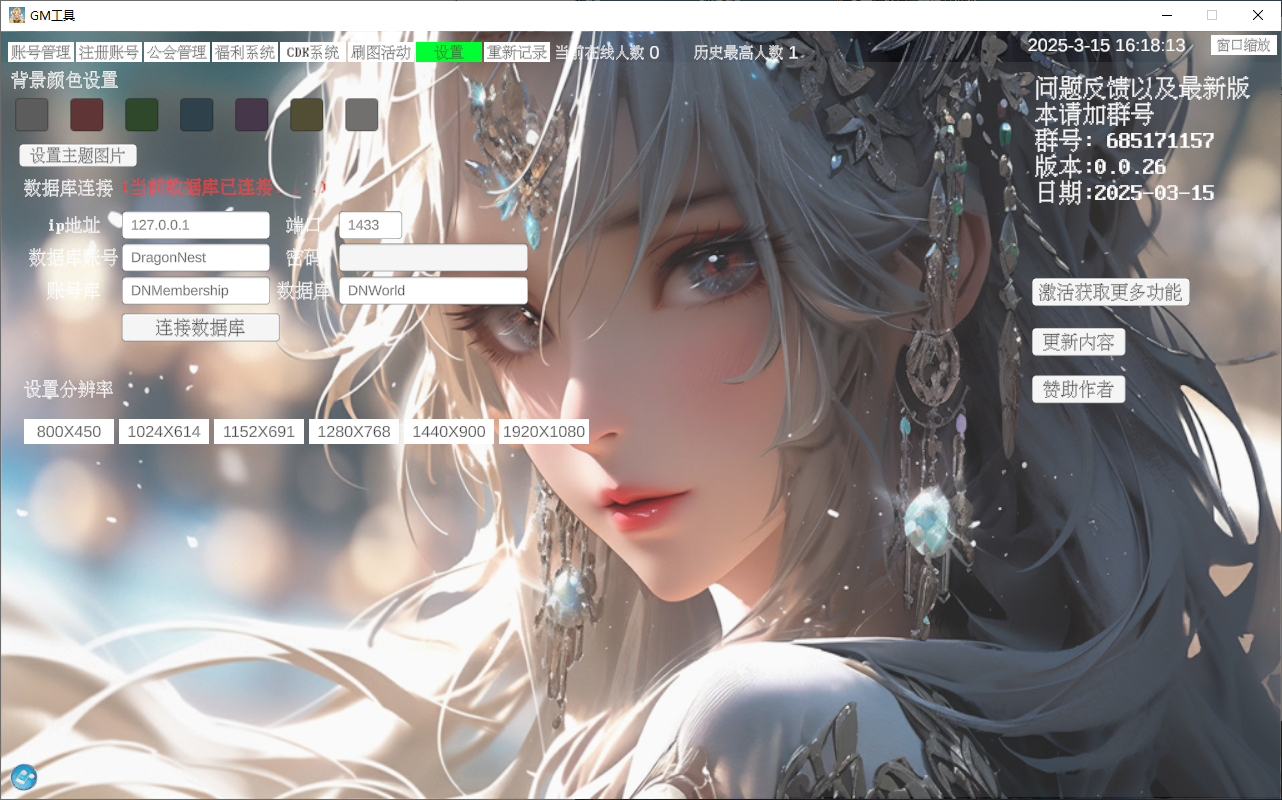Pick the dark green background color swatch

pos(142,115)
